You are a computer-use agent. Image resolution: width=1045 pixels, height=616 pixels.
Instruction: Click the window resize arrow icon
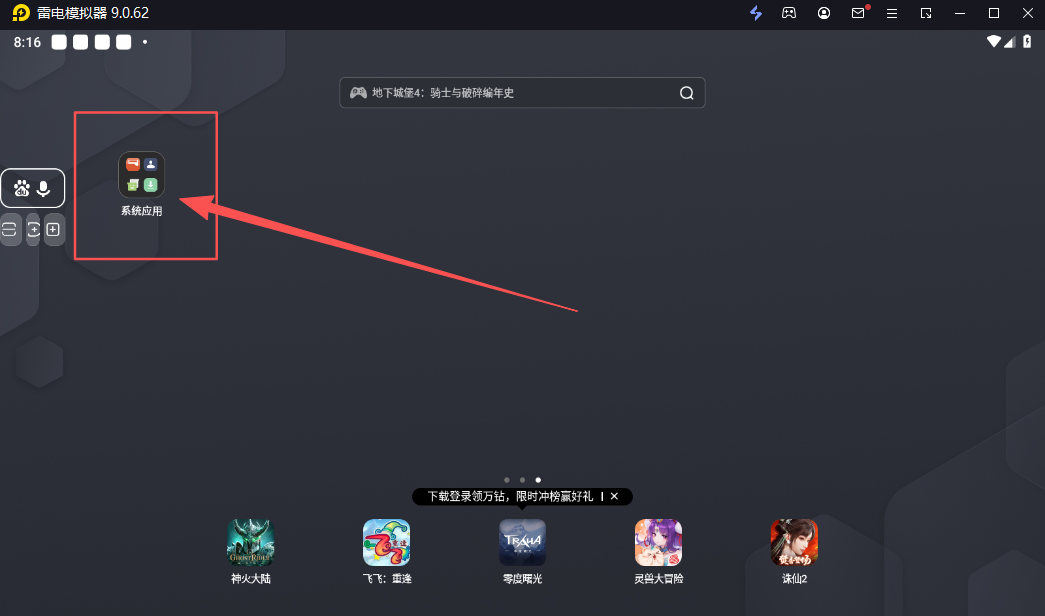[925, 13]
